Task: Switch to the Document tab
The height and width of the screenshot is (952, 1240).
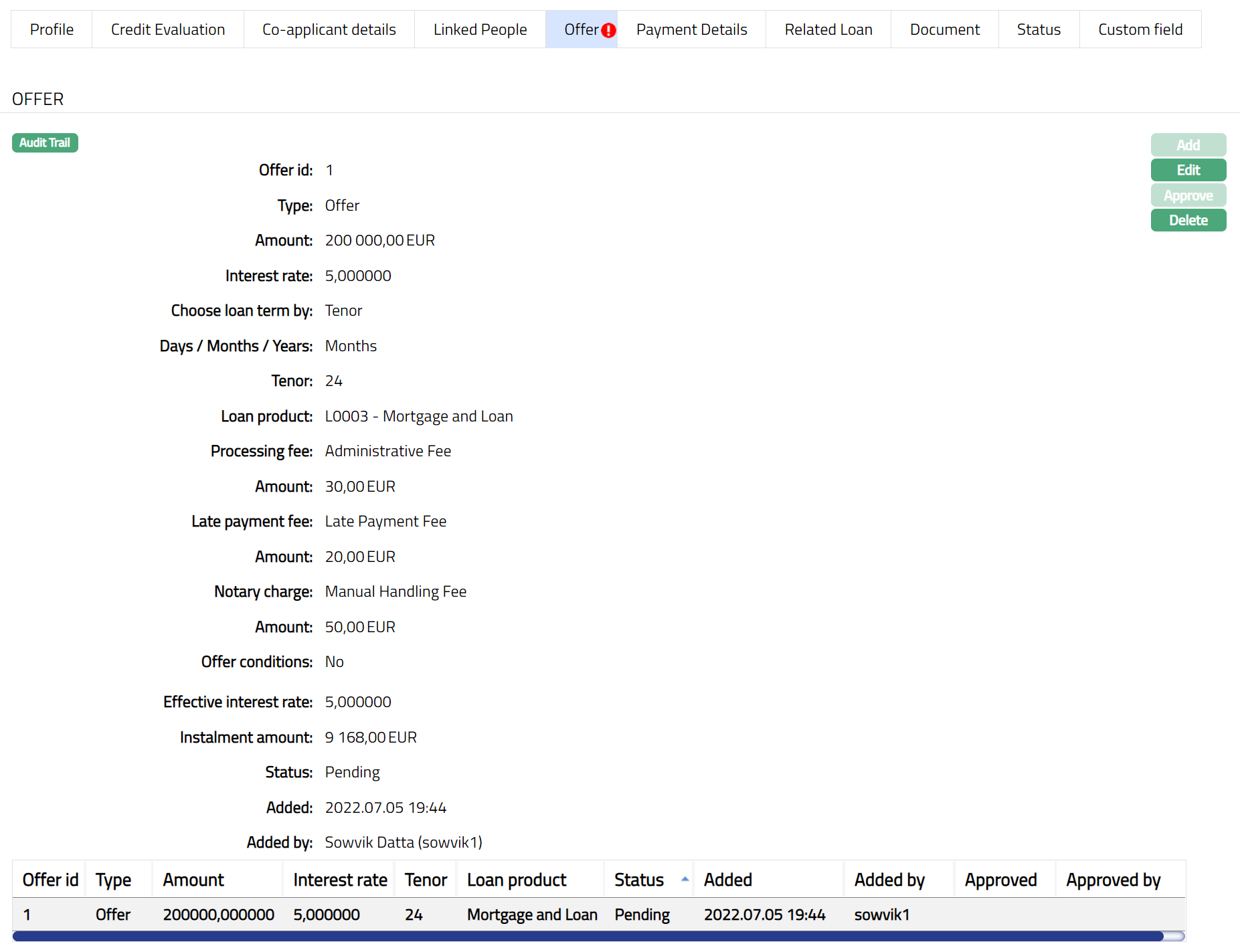Action: tap(944, 29)
